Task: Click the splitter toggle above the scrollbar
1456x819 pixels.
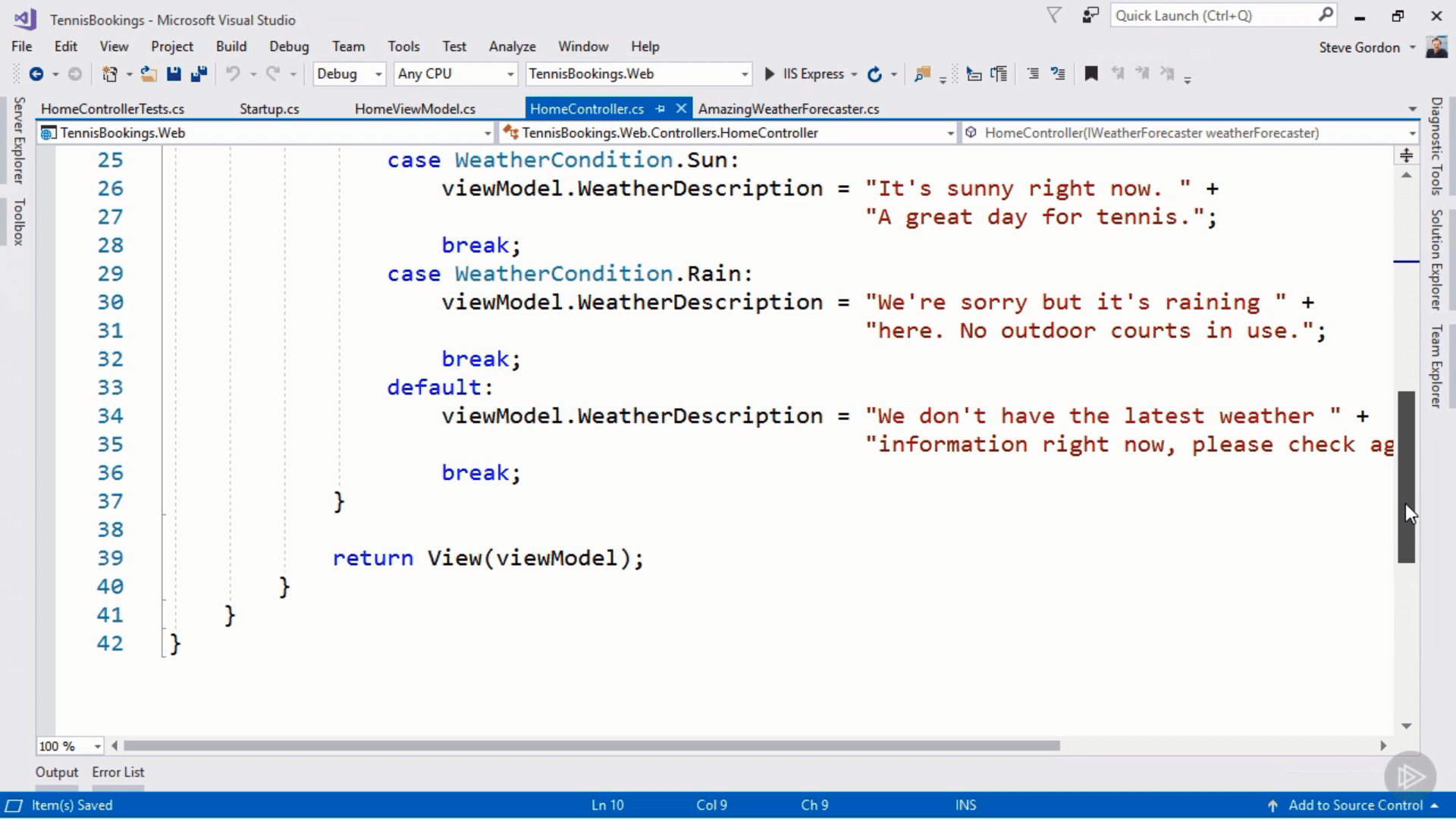Action: (1407, 155)
